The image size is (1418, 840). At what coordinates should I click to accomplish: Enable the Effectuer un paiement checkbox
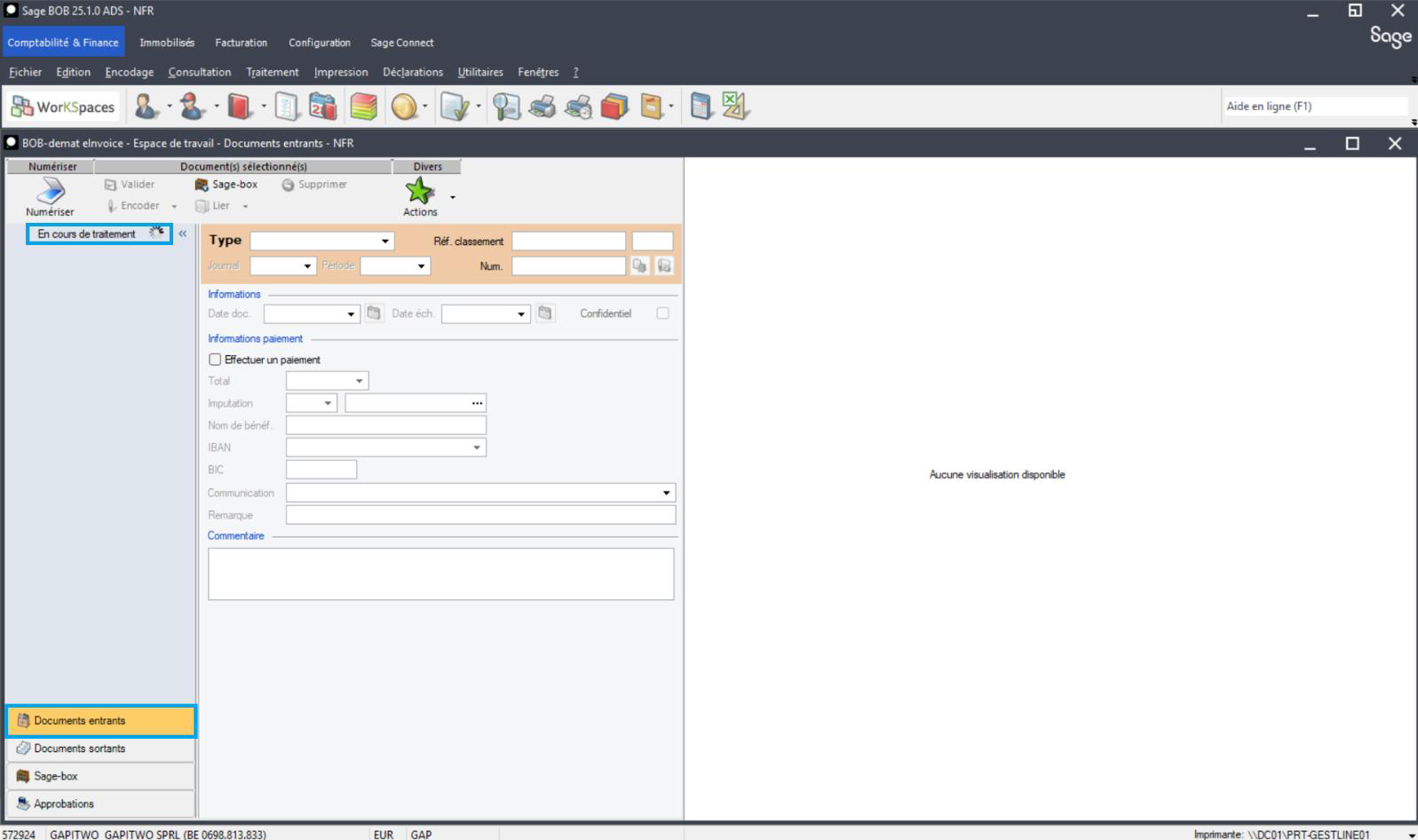pos(215,360)
